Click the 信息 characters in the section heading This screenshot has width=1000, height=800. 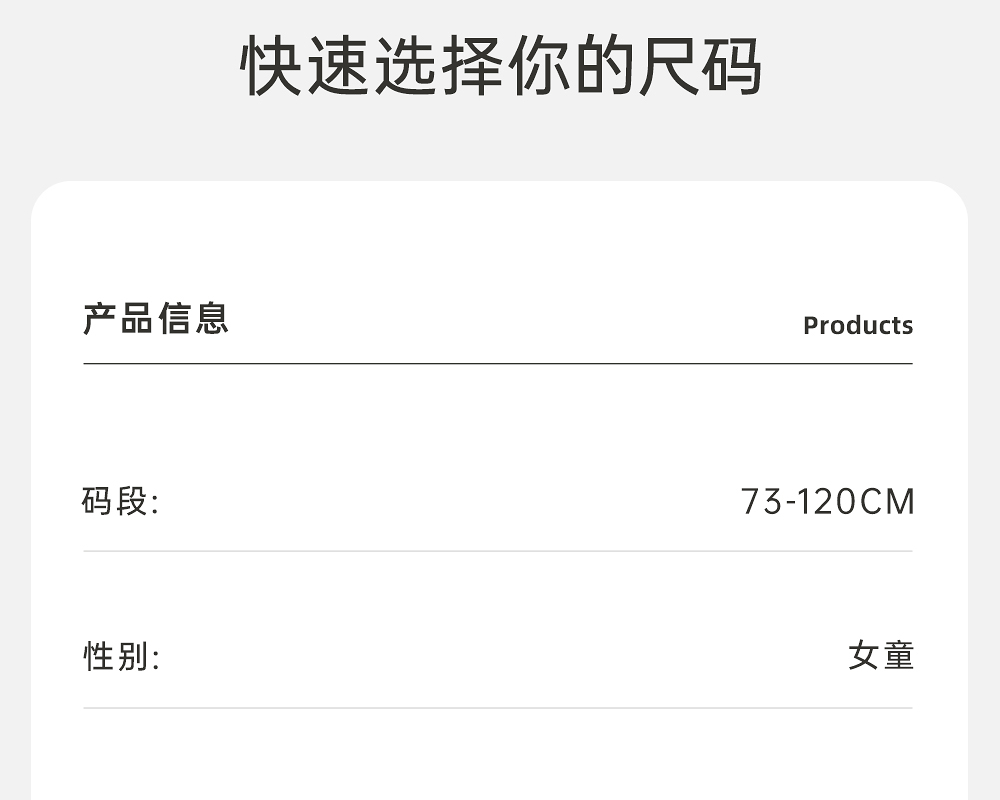pos(193,318)
